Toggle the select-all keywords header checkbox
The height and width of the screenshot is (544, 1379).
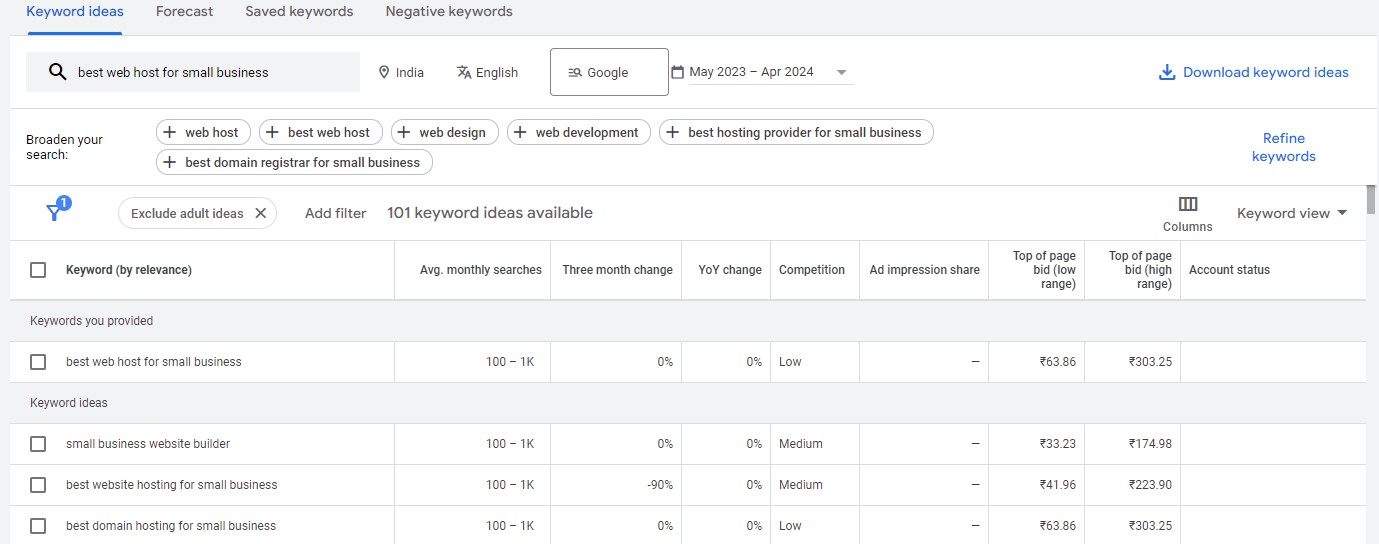click(38, 270)
